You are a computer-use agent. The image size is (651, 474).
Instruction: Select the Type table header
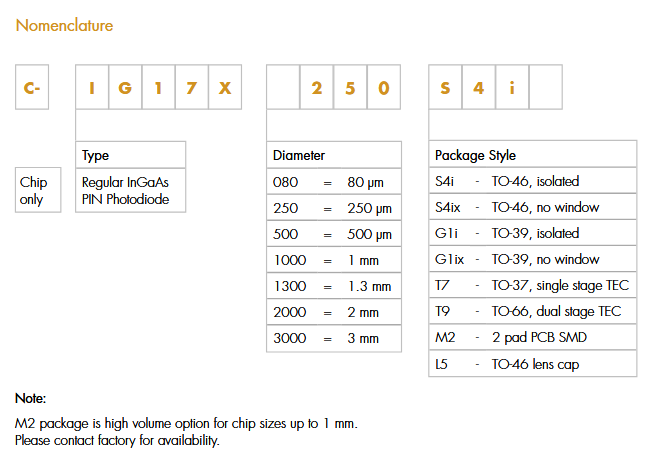click(96, 155)
